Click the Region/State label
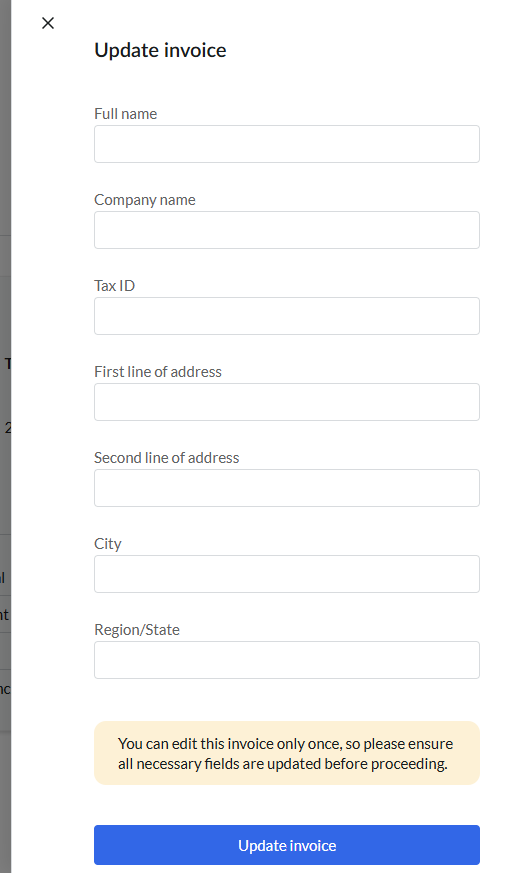The image size is (513, 873). click(x=137, y=630)
